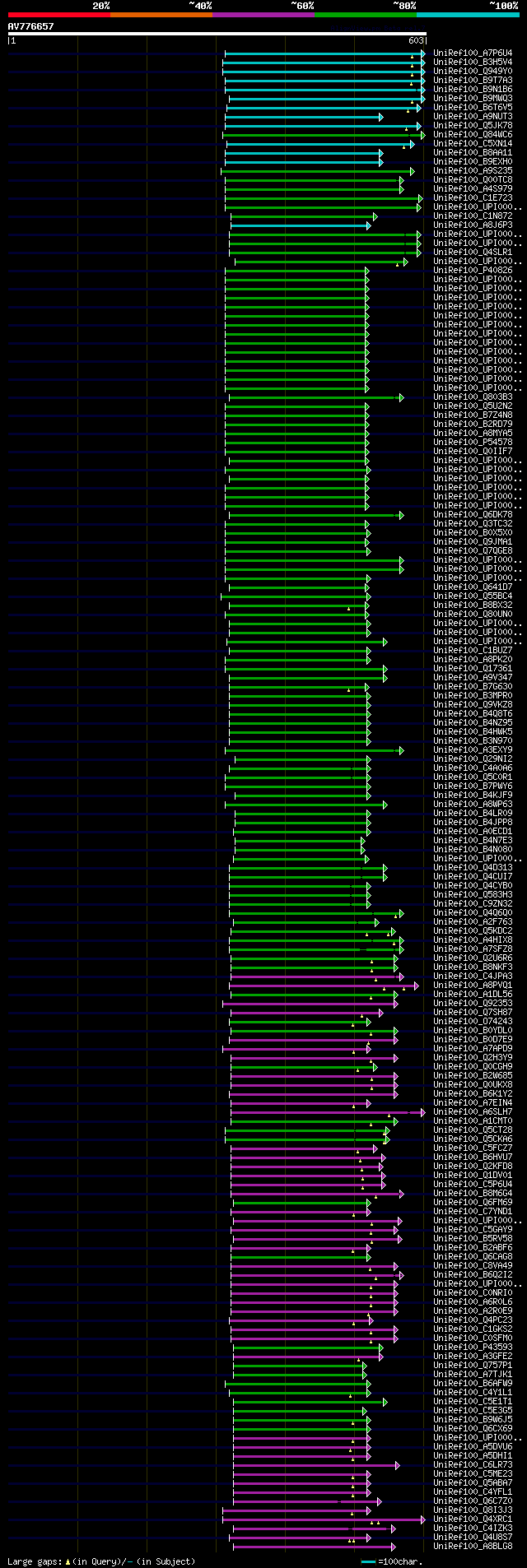Select hit label UniRef100_B9N1B6
Viewport: 527px width, 1568px height.
473,89
